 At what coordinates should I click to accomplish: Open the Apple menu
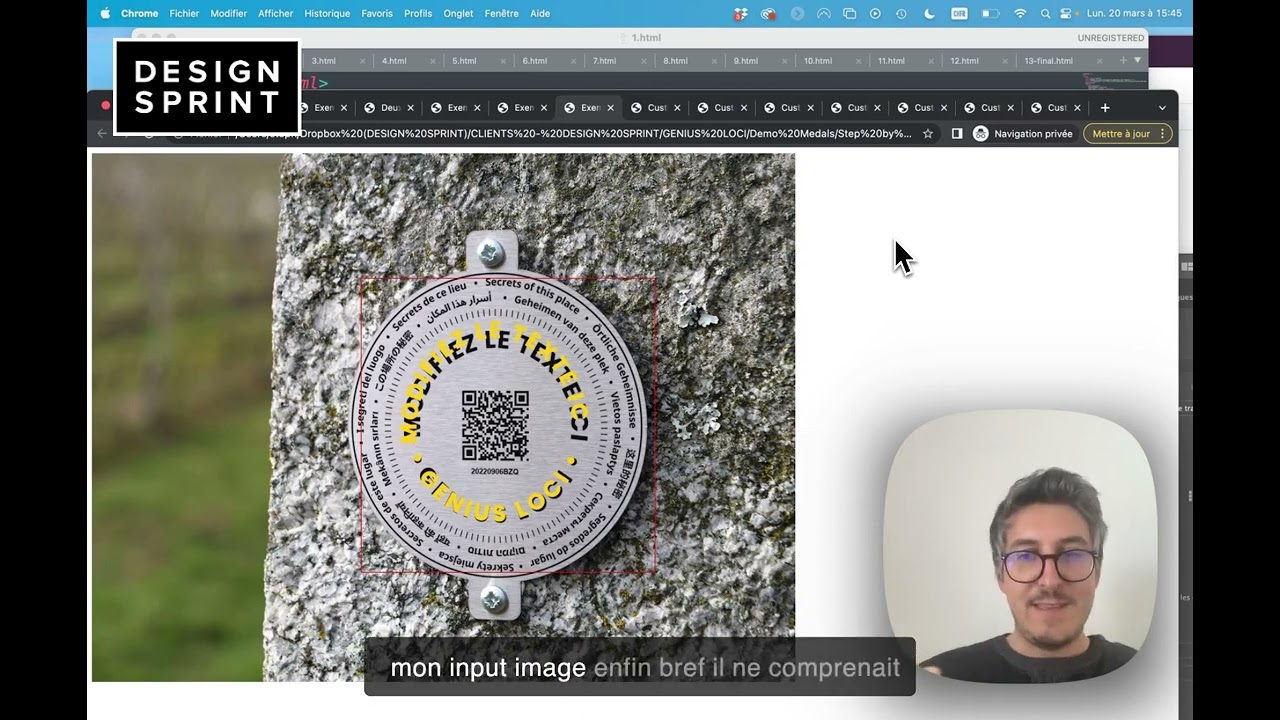105,13
